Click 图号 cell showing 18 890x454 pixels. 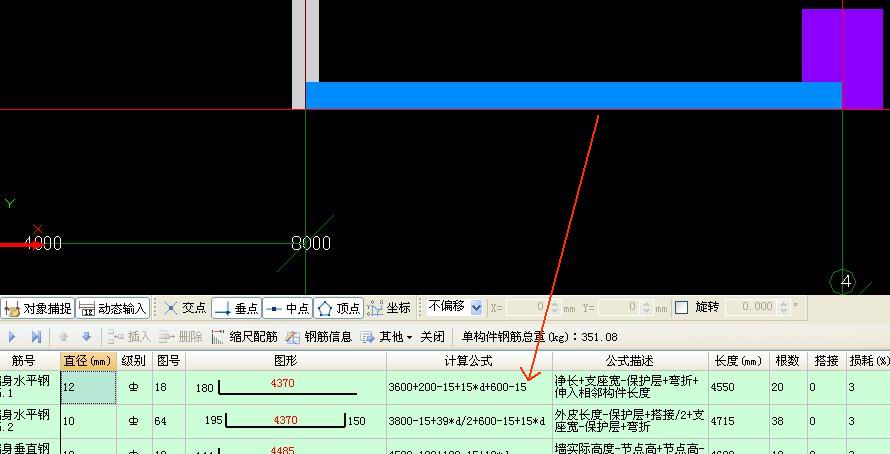[x=169, y=387]
